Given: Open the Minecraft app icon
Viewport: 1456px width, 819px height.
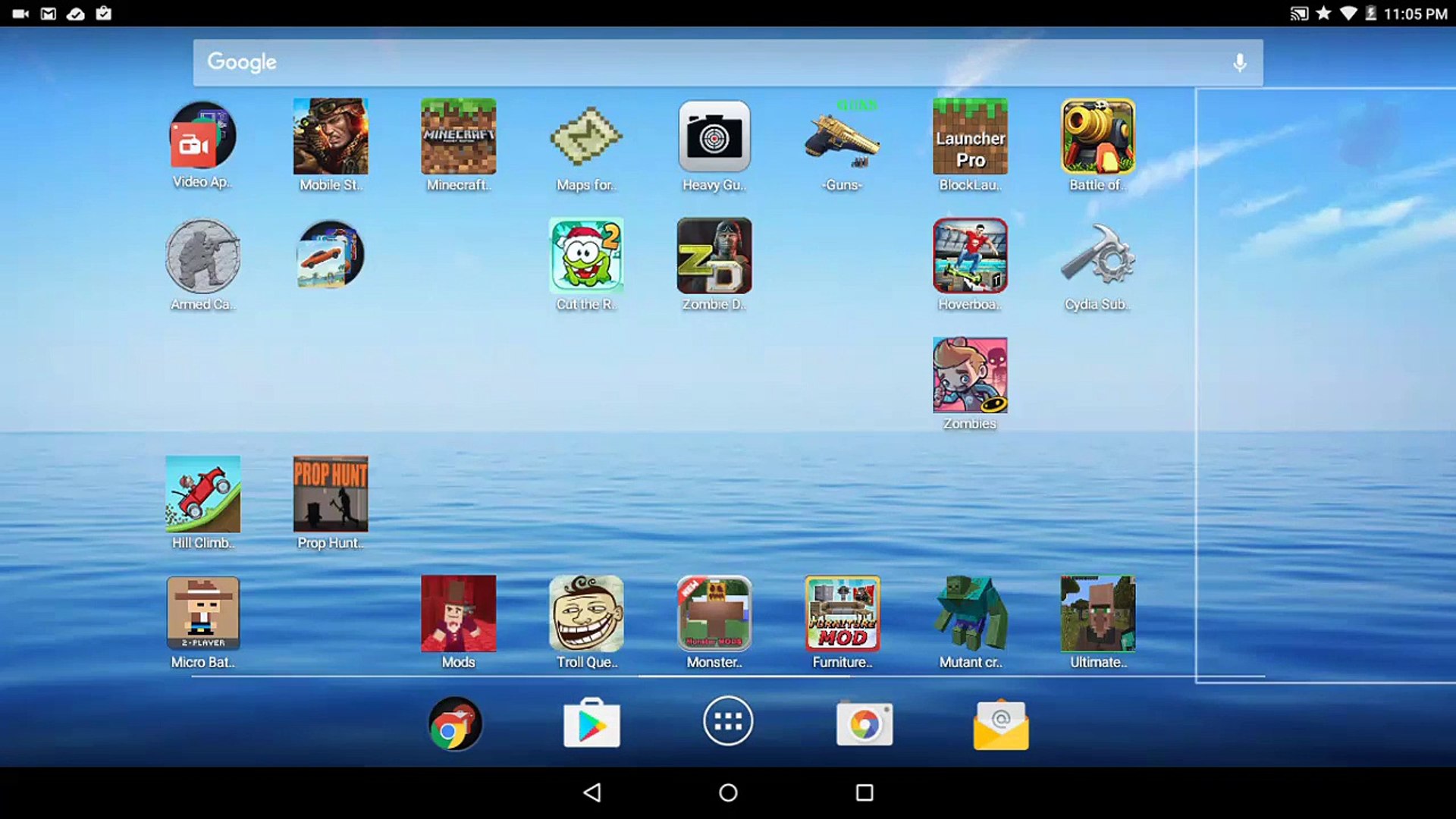Looking at the screenshot, I should (458, 137).
